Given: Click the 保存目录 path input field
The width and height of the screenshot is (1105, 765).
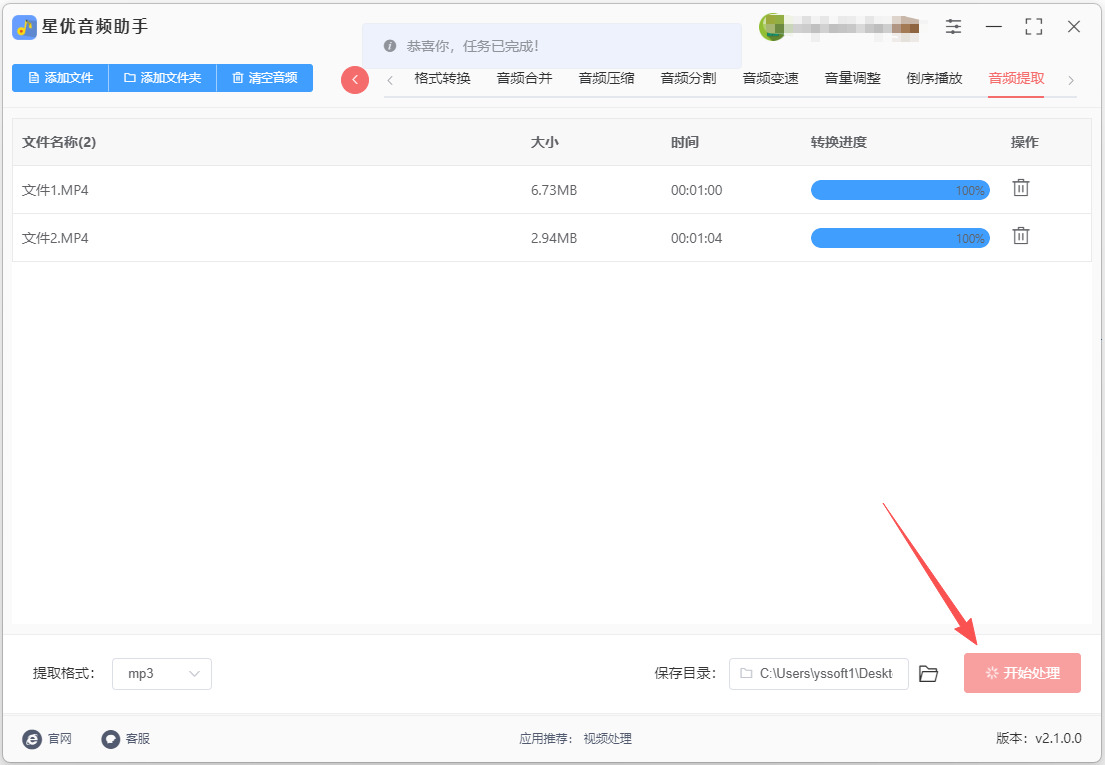Looking at the screenshot, I should tap(818, 674).
